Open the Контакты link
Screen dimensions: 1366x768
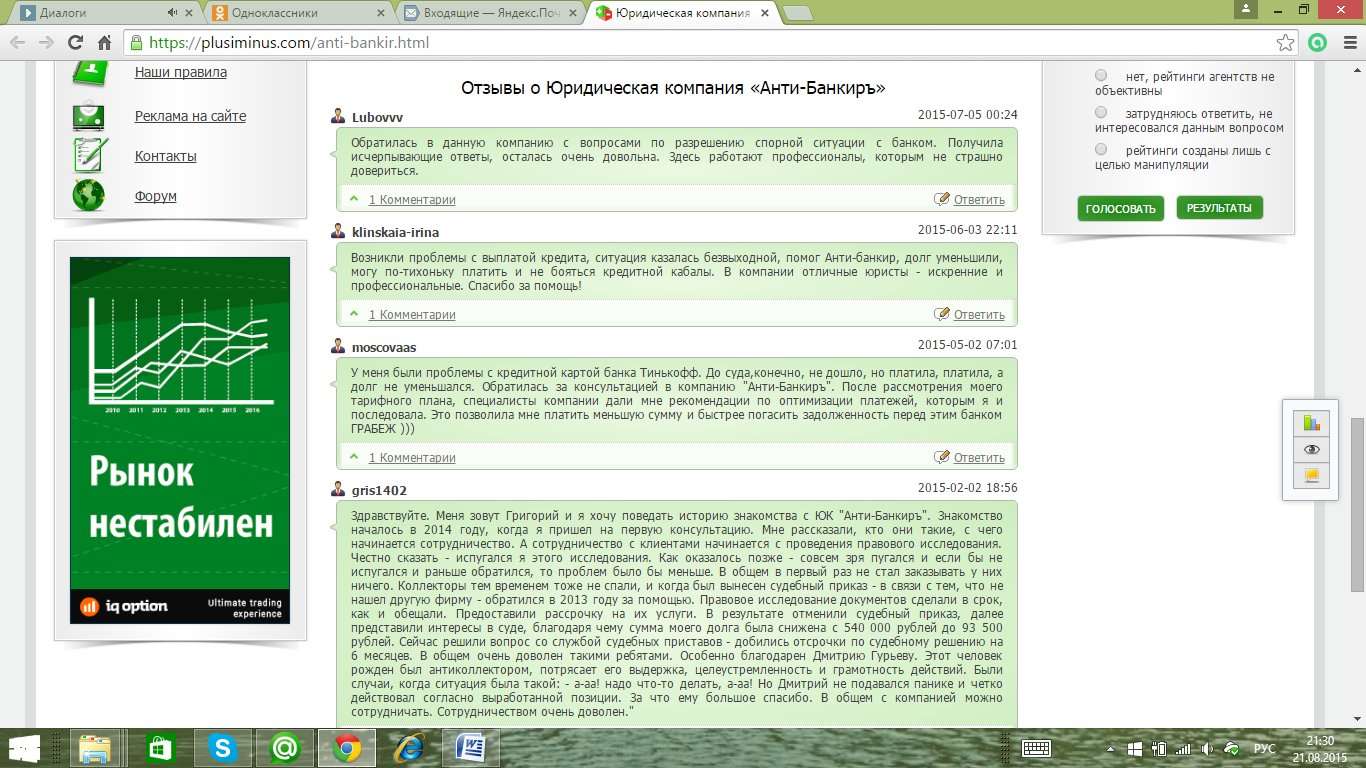coord(166,156)
